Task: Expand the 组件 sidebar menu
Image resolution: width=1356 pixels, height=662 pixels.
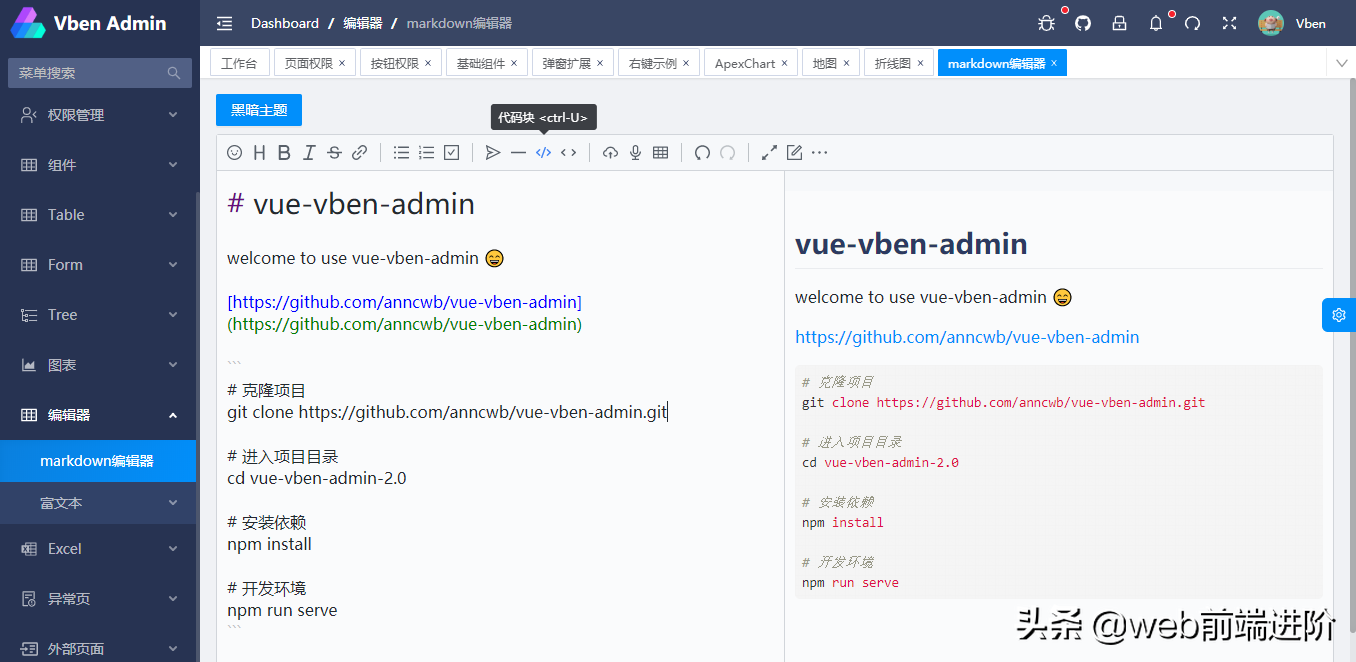Action: [x=98, y=165]
